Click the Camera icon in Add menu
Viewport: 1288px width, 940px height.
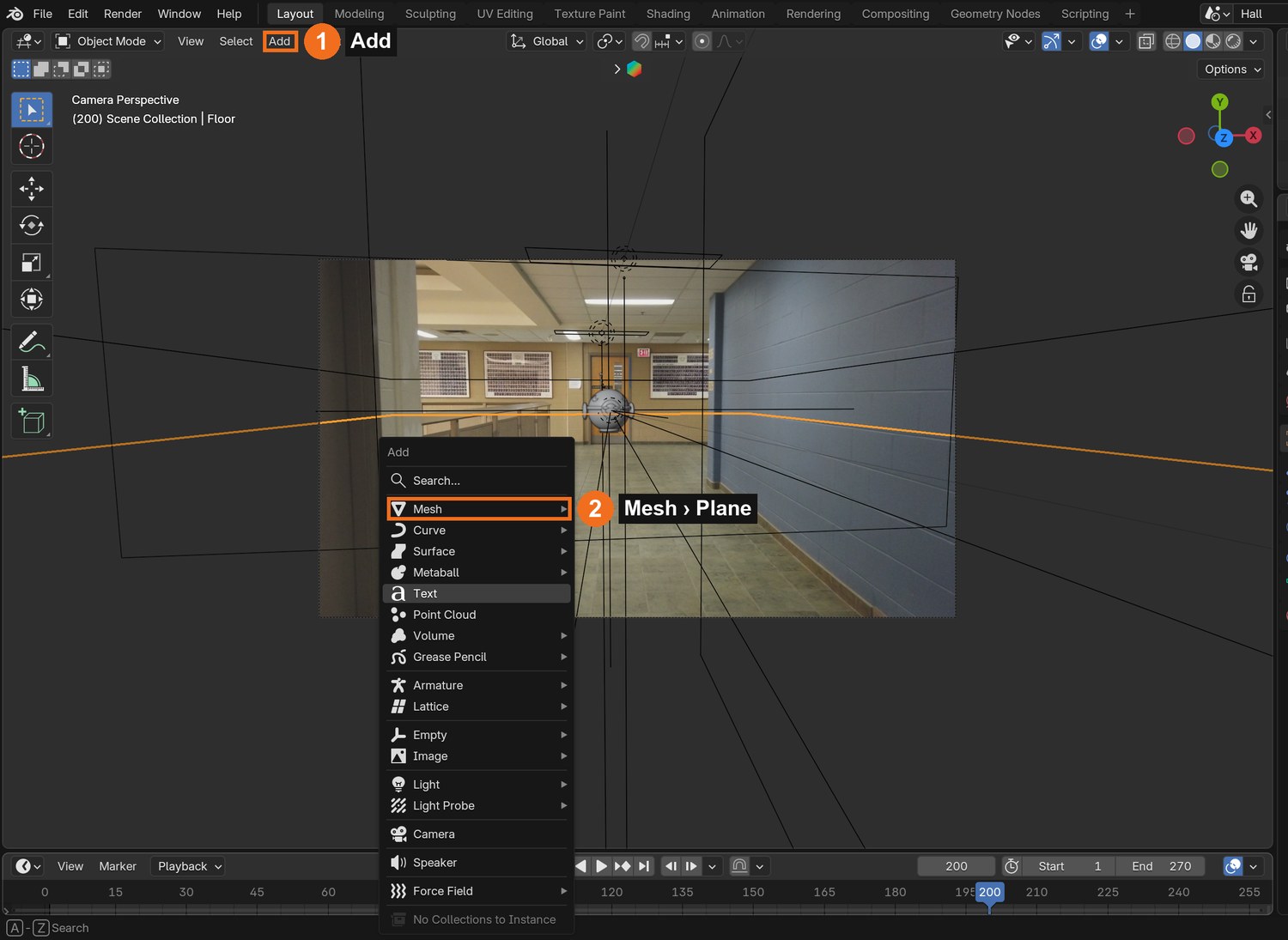398,834
